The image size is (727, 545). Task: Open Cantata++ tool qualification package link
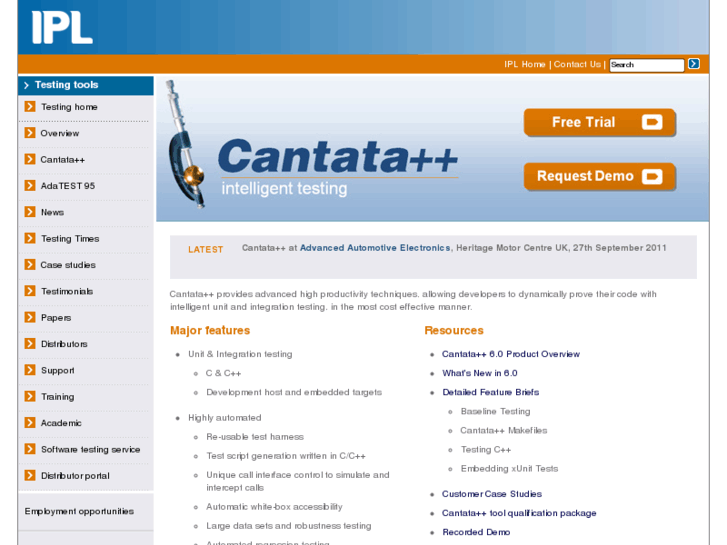tap(519, 513)
